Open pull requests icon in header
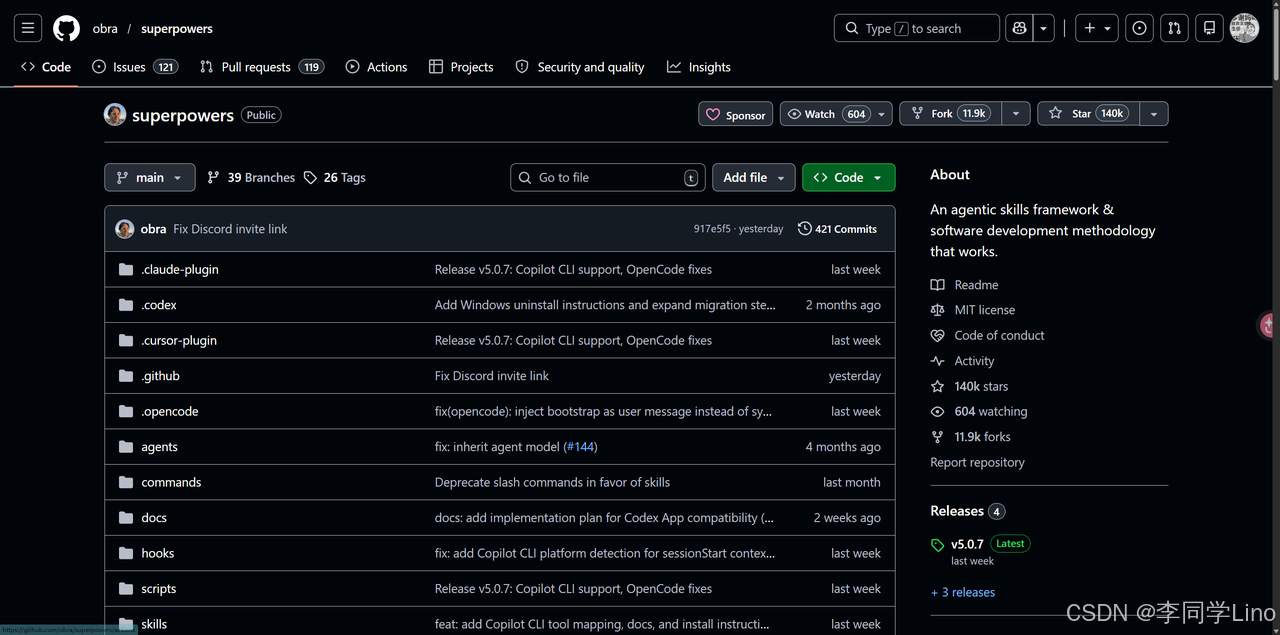The width and height of the screenshot is (1280, 635). (1174, 28)
